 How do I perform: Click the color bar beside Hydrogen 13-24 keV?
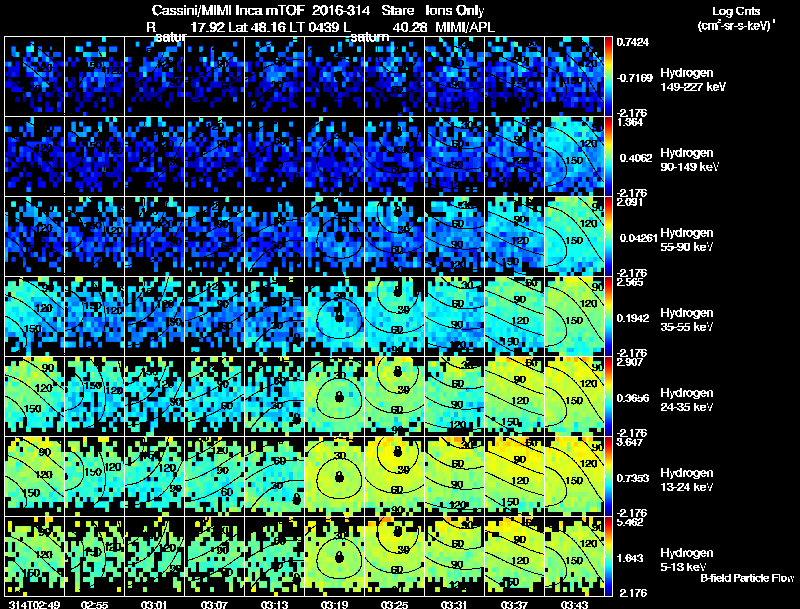pyautogui.click(x=608, y=477)
